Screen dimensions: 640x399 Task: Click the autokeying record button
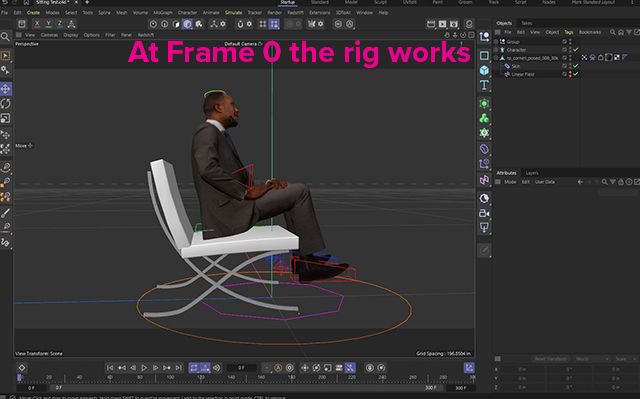[278, 368]
